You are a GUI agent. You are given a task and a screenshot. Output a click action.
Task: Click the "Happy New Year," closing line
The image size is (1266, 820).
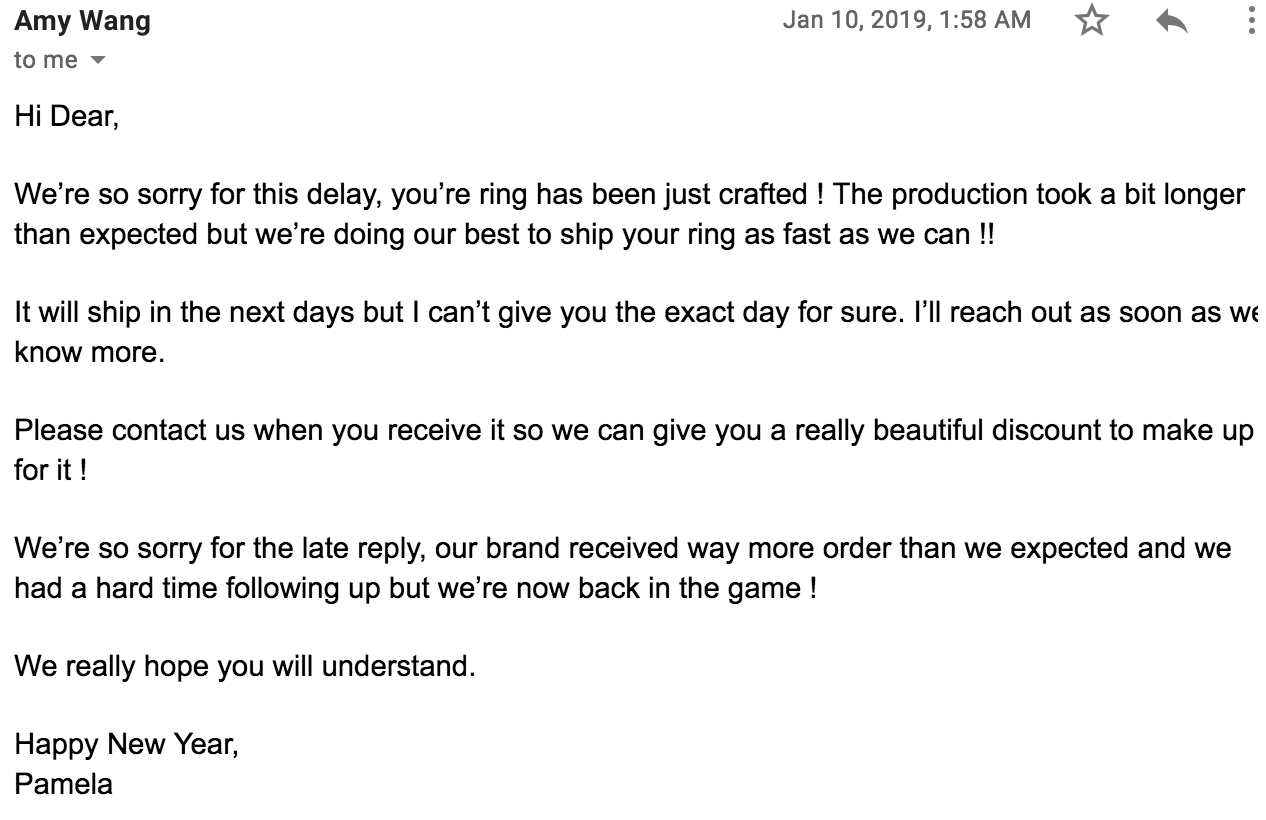127,744
